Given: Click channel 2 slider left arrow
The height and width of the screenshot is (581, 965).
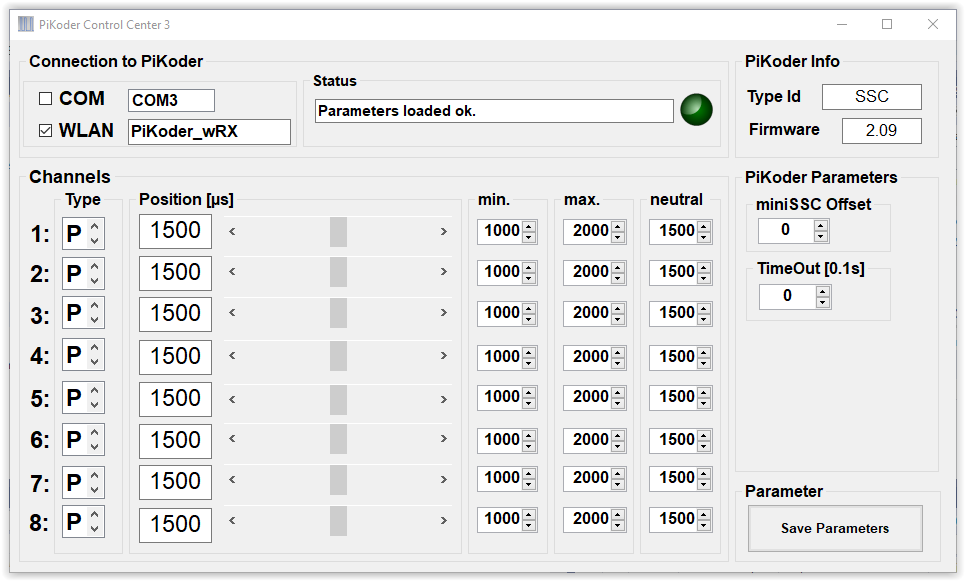Looking at the screenshot, I should pos(232,272).
